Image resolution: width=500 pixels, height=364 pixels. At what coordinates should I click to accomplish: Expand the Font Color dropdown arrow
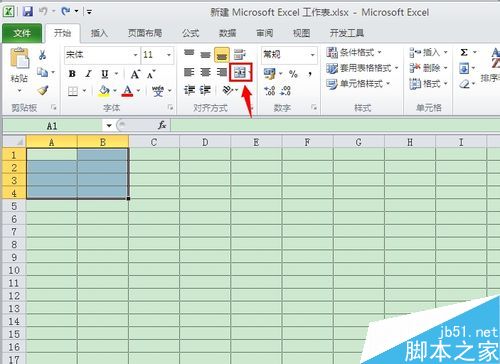click(x=138, y=91)
